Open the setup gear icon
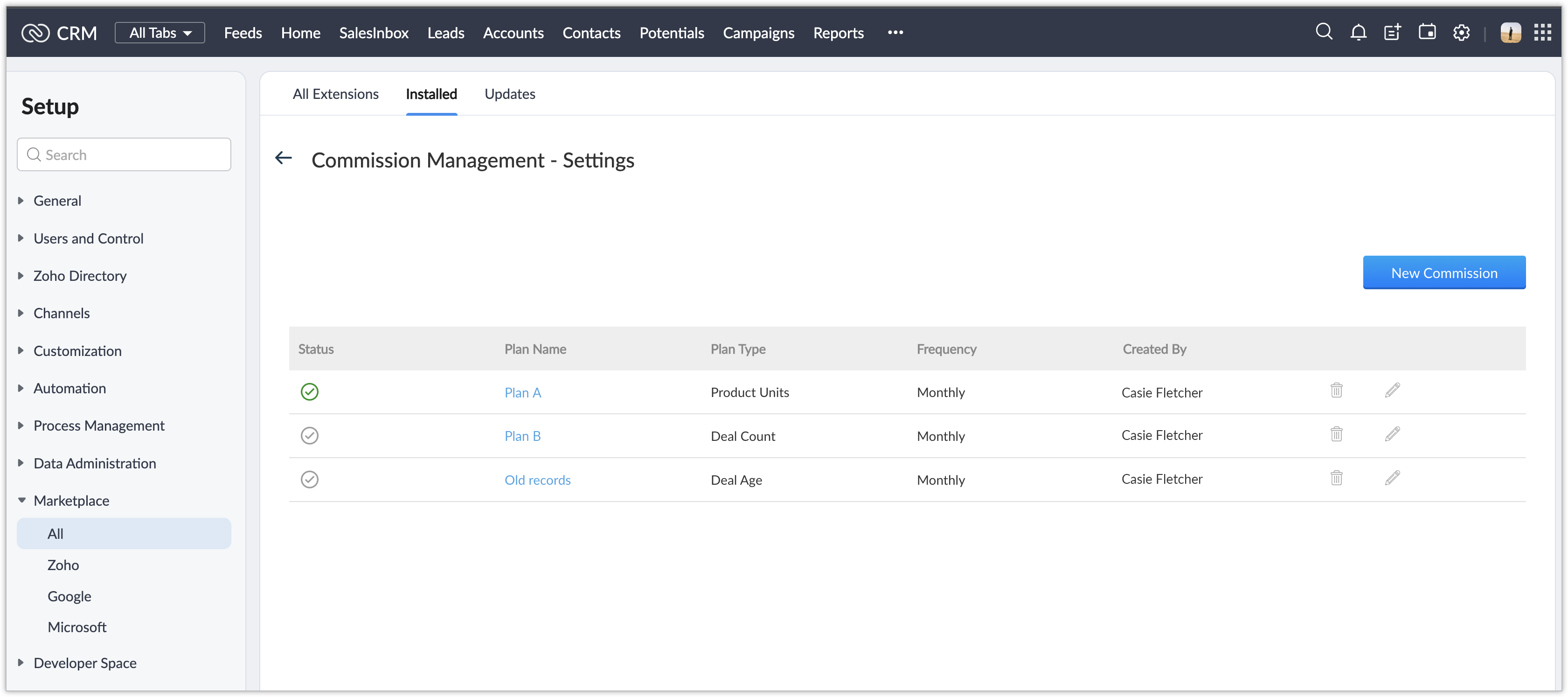Screen dimensions: 1568x697 tap(1462, 32)
